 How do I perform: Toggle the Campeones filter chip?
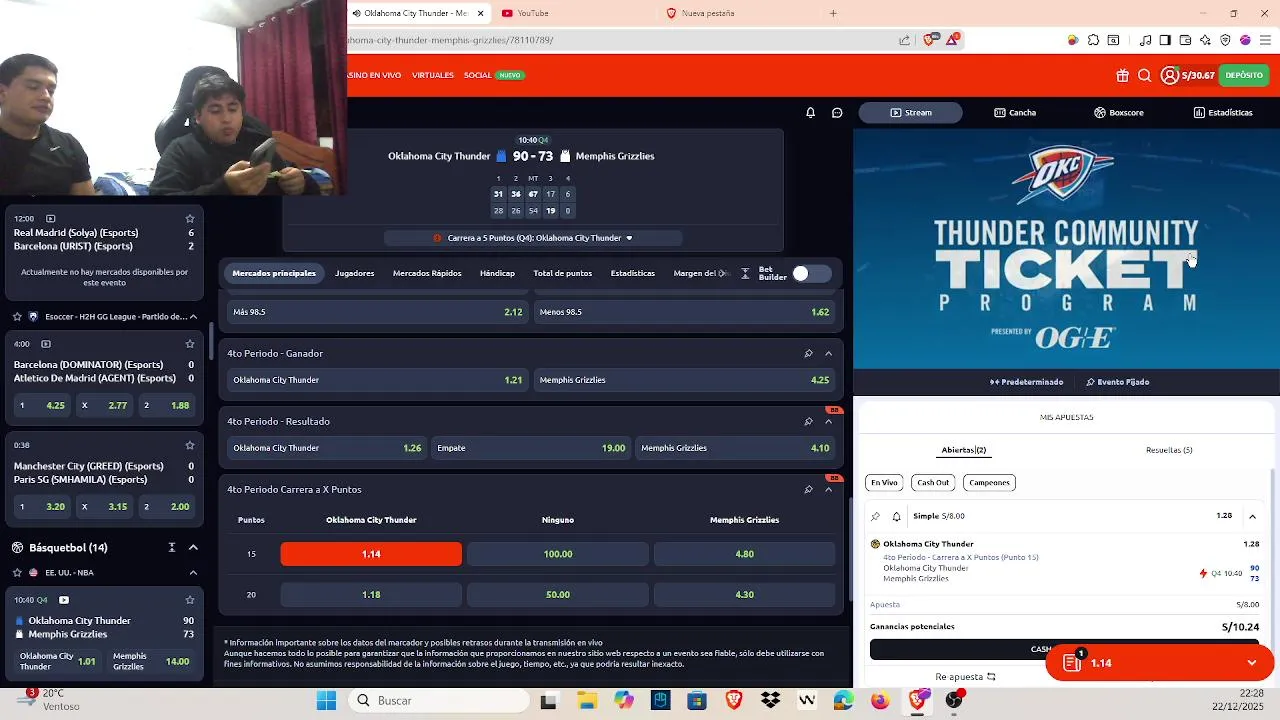click(x=989, y=482)
